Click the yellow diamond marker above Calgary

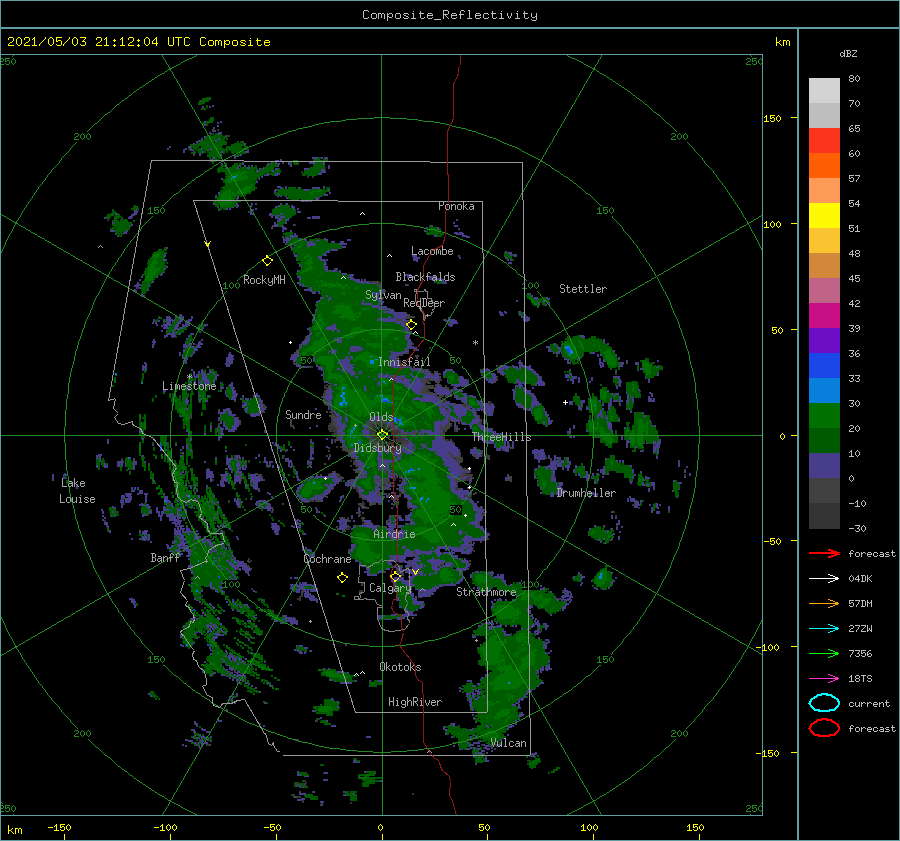point(395,576)
